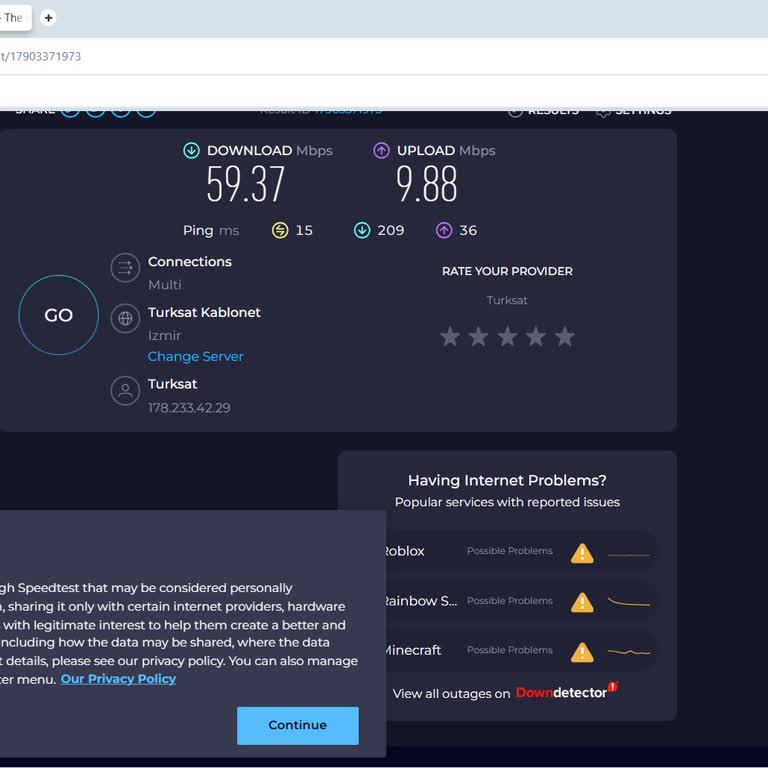Click the user profile icon beside Turksat ISP
768x768 pixels.
click(x=125, y=390)
